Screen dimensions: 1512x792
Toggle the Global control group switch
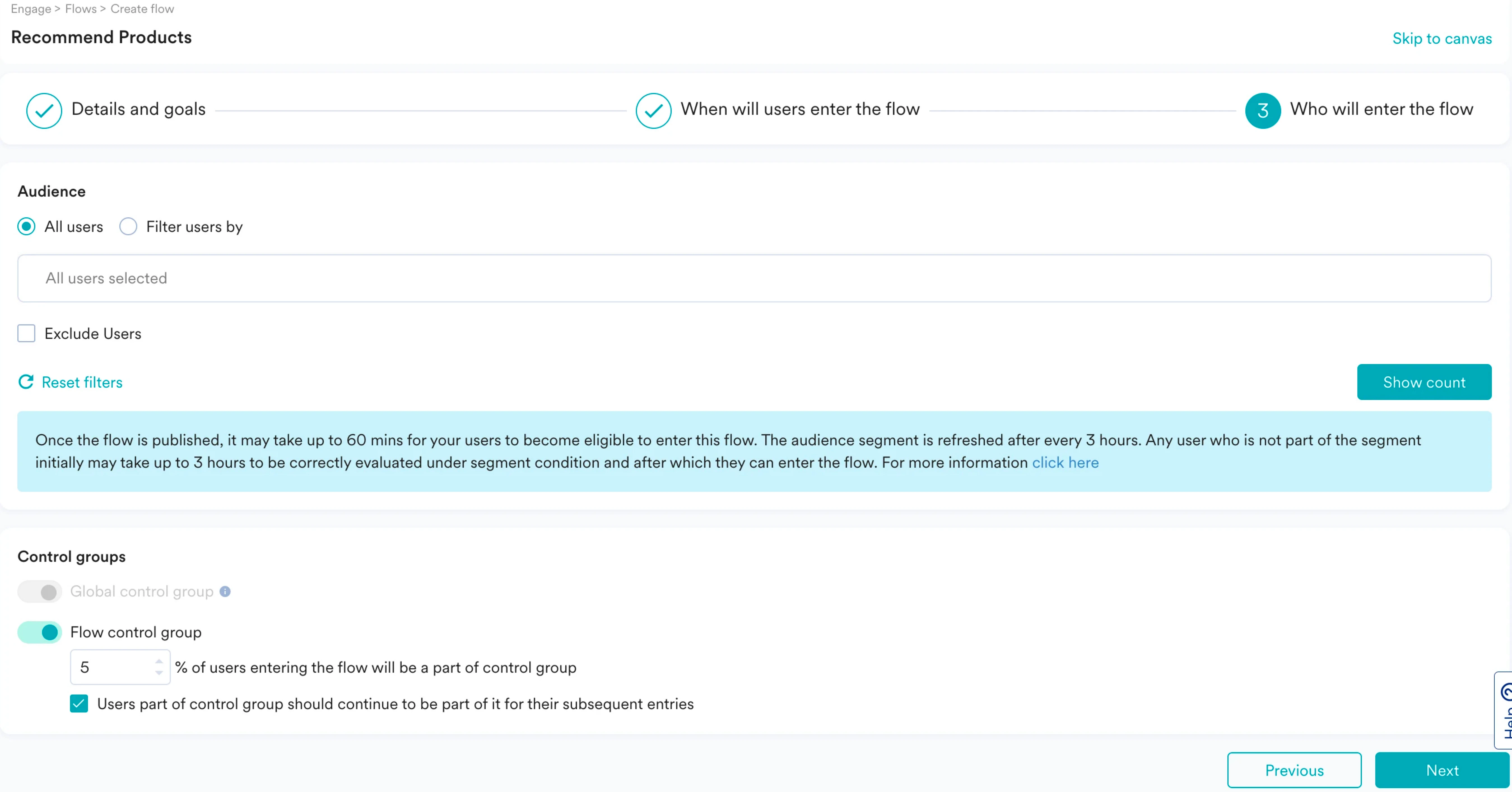(x=40, y=591)
